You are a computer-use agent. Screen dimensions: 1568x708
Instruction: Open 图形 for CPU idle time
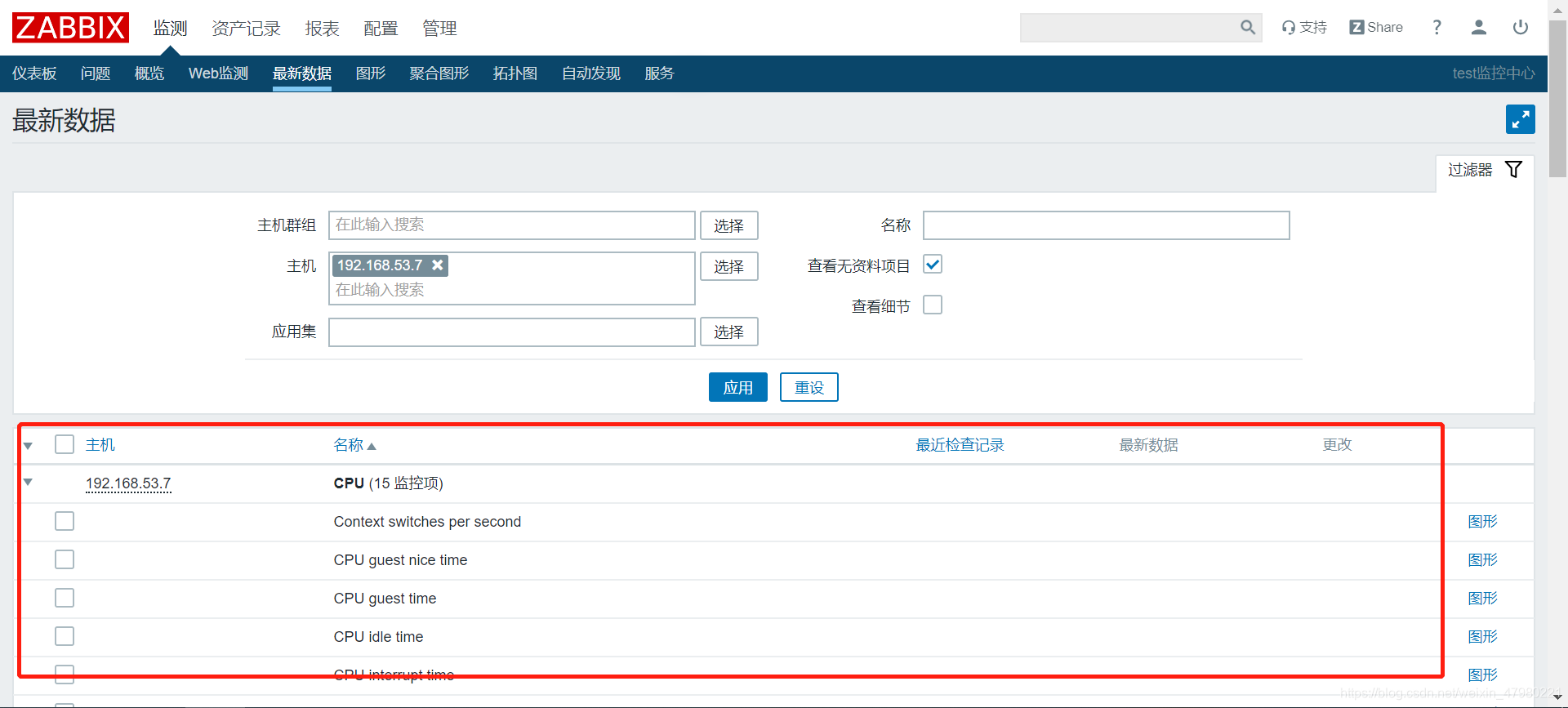[1482, 636]
